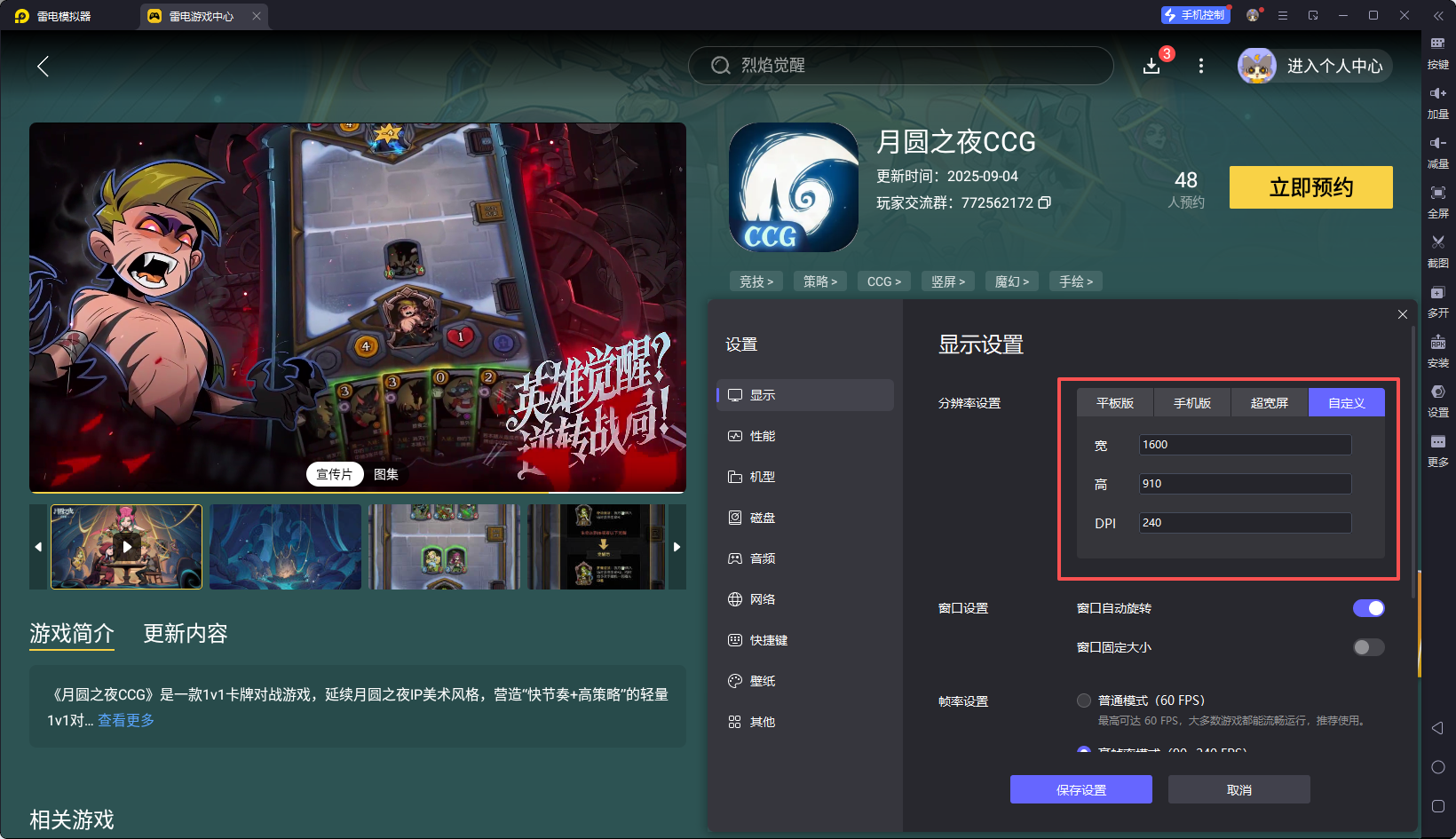The height and width of the screenshot is (839, 1456).
Task: Open the 魔幻 > tag
Action: click(1012, 281)
